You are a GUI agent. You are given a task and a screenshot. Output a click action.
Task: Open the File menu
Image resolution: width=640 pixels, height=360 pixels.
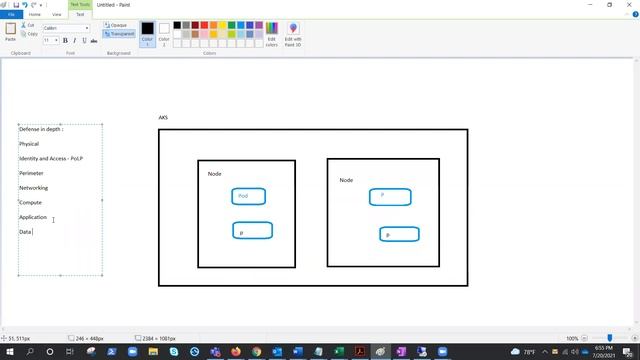click(x=11, y=14)
